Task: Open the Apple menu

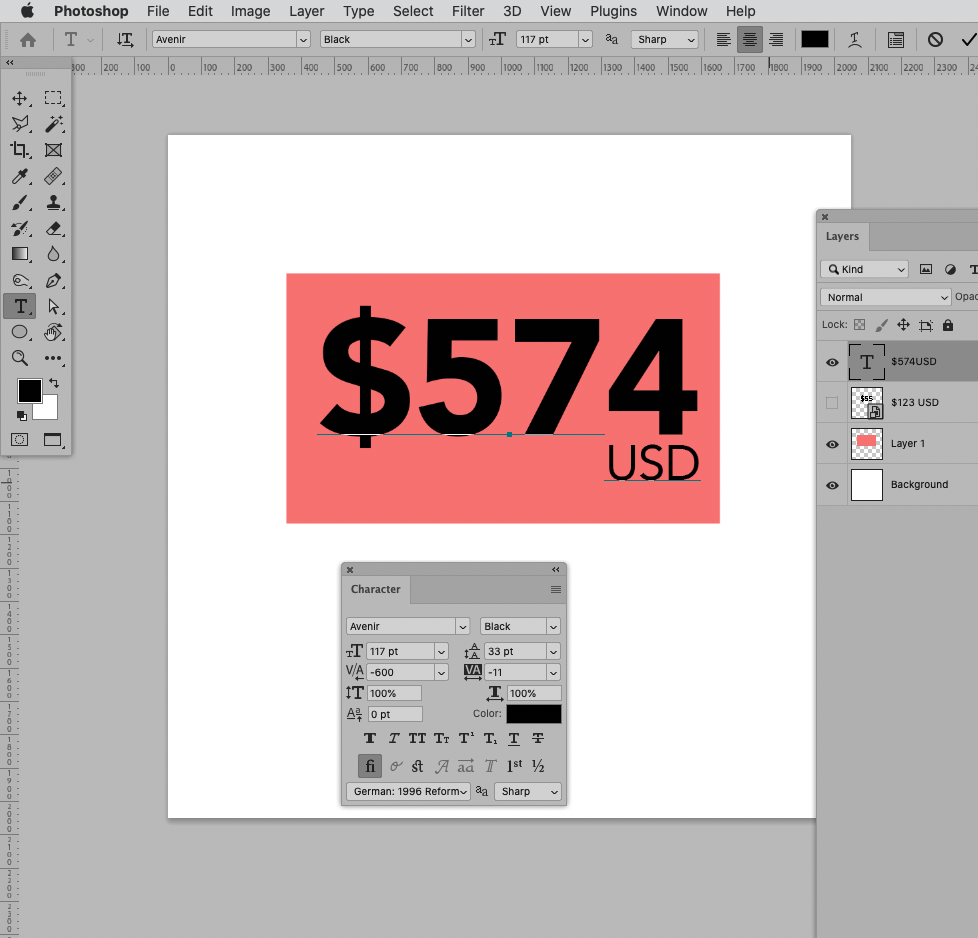Action: coord(27,11)
